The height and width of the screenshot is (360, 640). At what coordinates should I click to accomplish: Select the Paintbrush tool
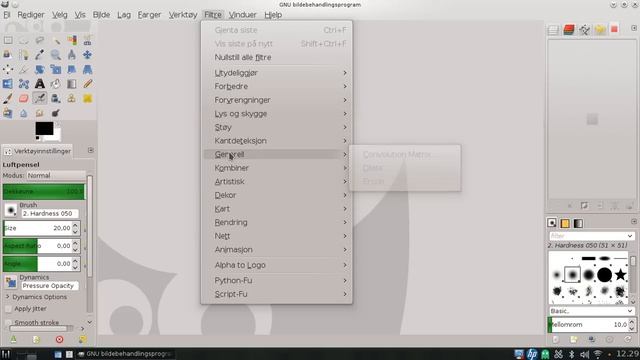tap(8, 98)
